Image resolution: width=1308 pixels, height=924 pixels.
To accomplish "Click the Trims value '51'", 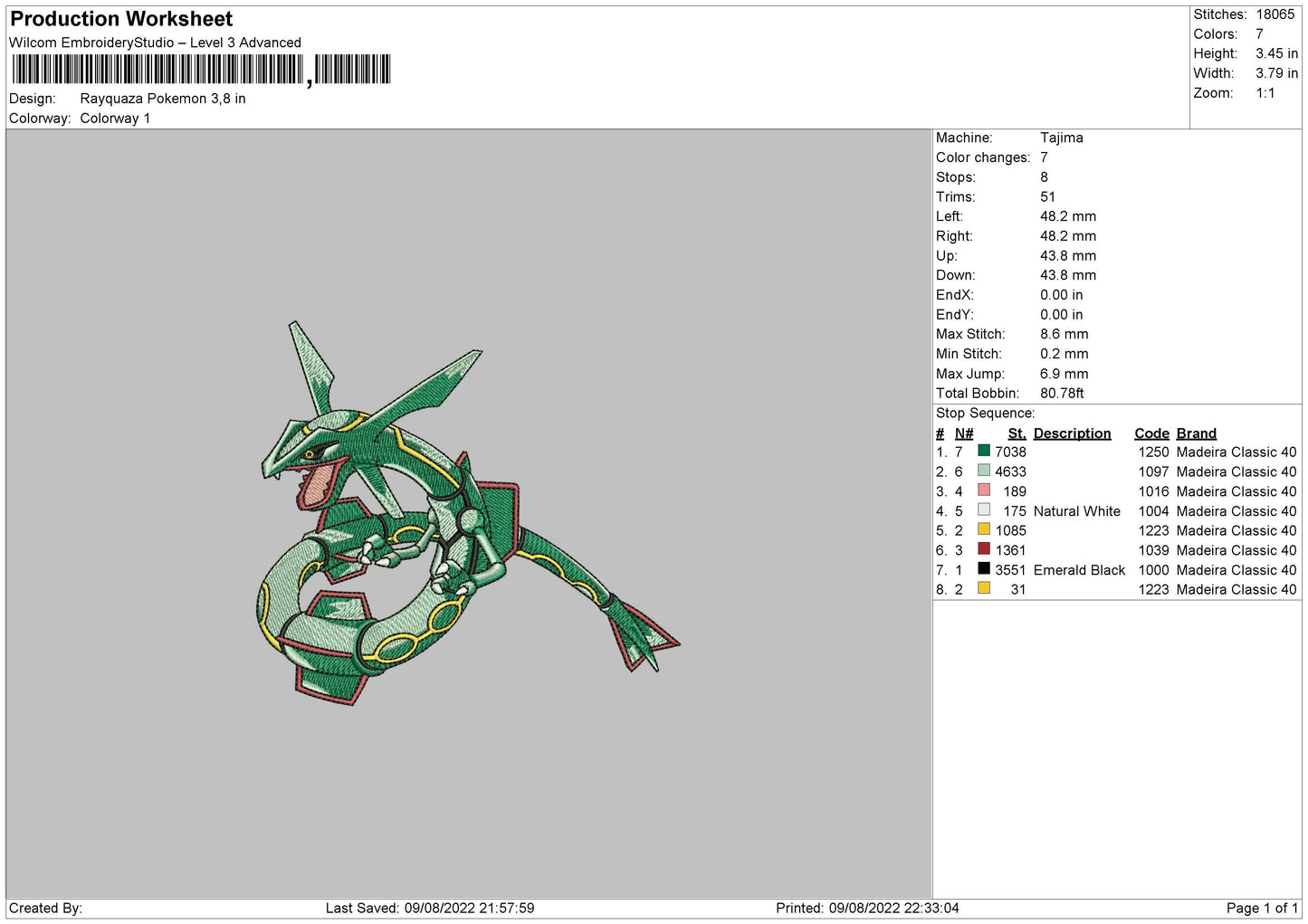I will (1047, 196).
